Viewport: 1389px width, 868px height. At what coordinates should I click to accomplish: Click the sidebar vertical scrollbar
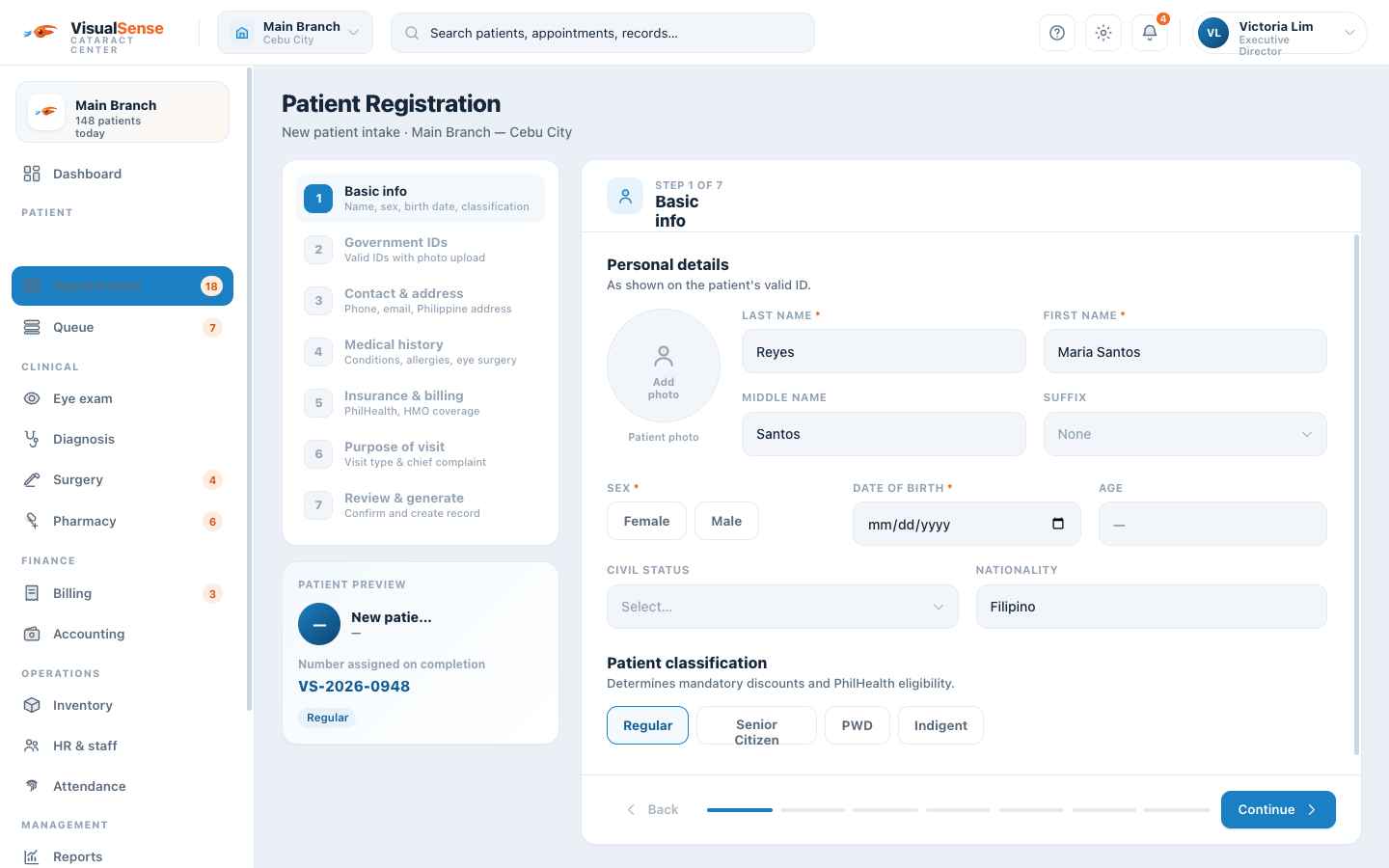(249, 389)
